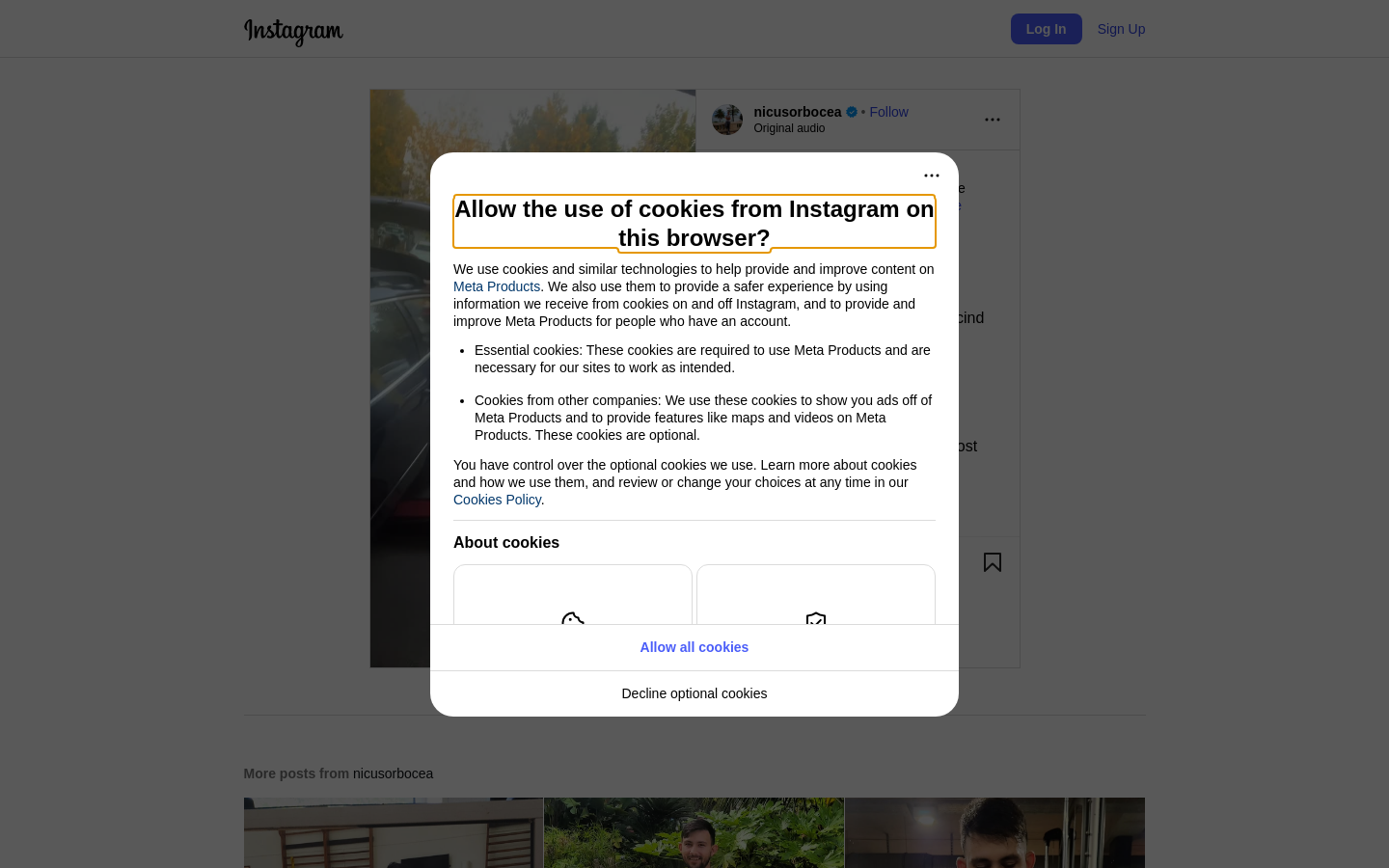The width and height of the screenshot is (1389, 868).
Task: Open the shield icon info card
Action: (816, 595)
